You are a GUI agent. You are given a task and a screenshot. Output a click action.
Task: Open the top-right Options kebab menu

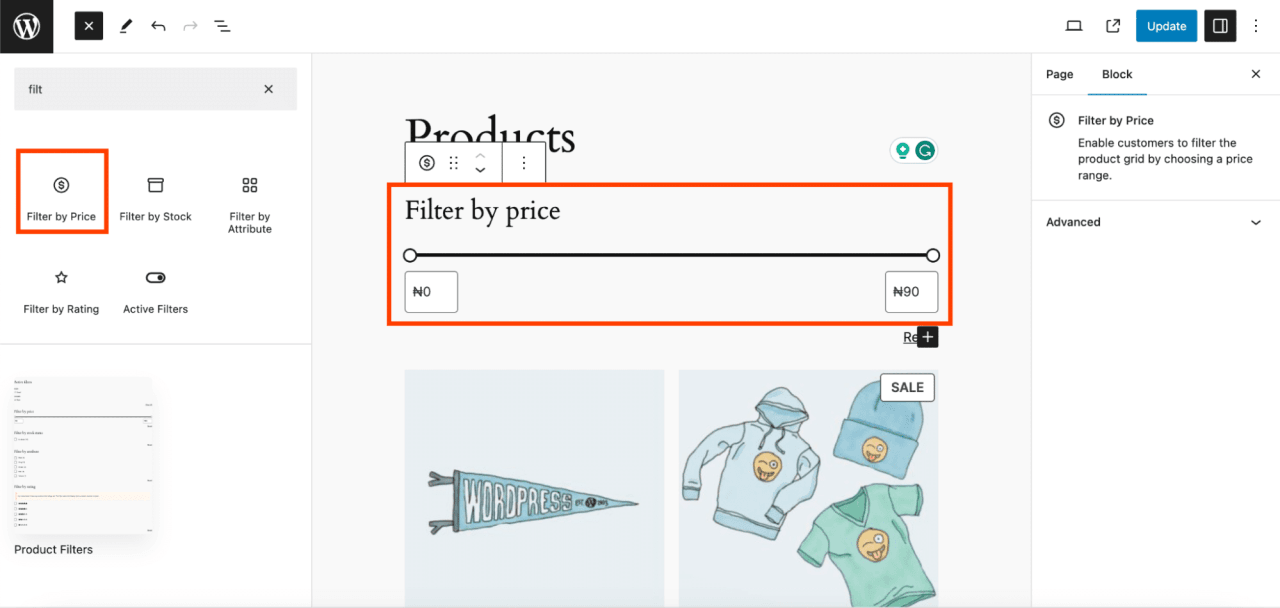1256,26
